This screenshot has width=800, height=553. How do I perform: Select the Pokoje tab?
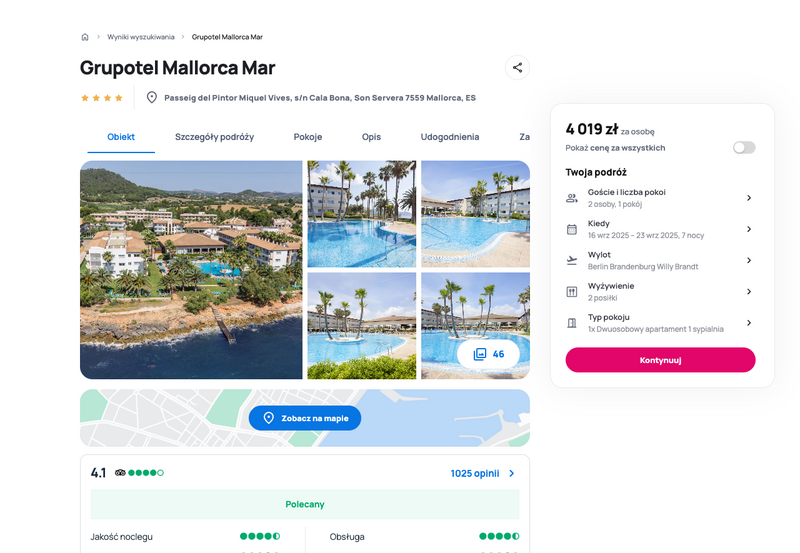click(308, 137)
